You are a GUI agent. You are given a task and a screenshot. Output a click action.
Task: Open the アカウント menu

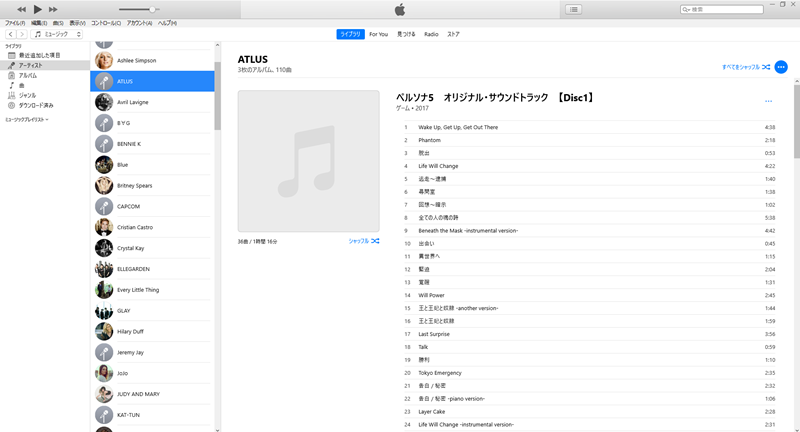point(139,23)
